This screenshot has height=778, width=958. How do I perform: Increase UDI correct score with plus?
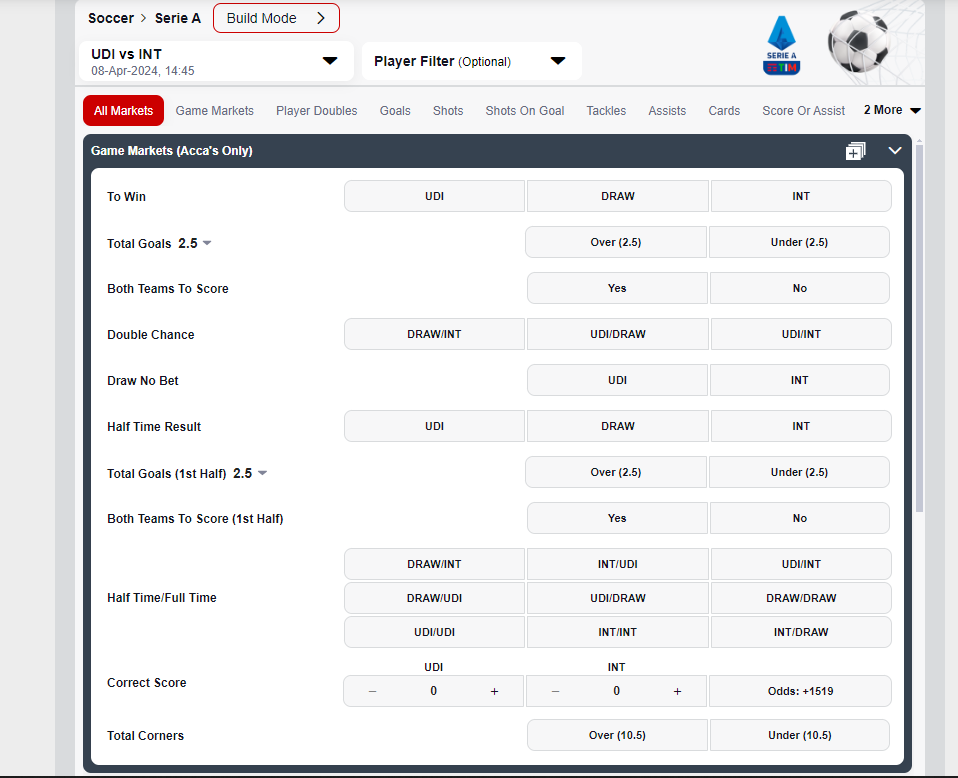point(494,691)
